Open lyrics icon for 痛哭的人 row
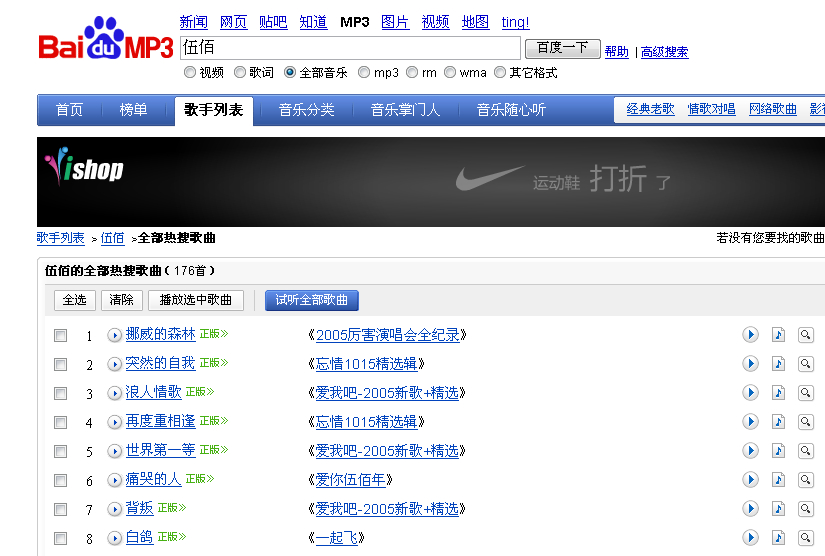The height and width of the screenshot is (556, 825). pyautogui.click(x=778, y=479)
